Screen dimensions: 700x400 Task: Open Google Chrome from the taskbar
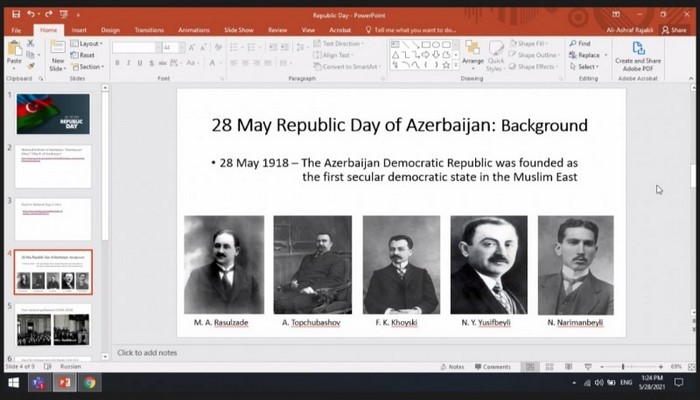[x=90, y=383]
